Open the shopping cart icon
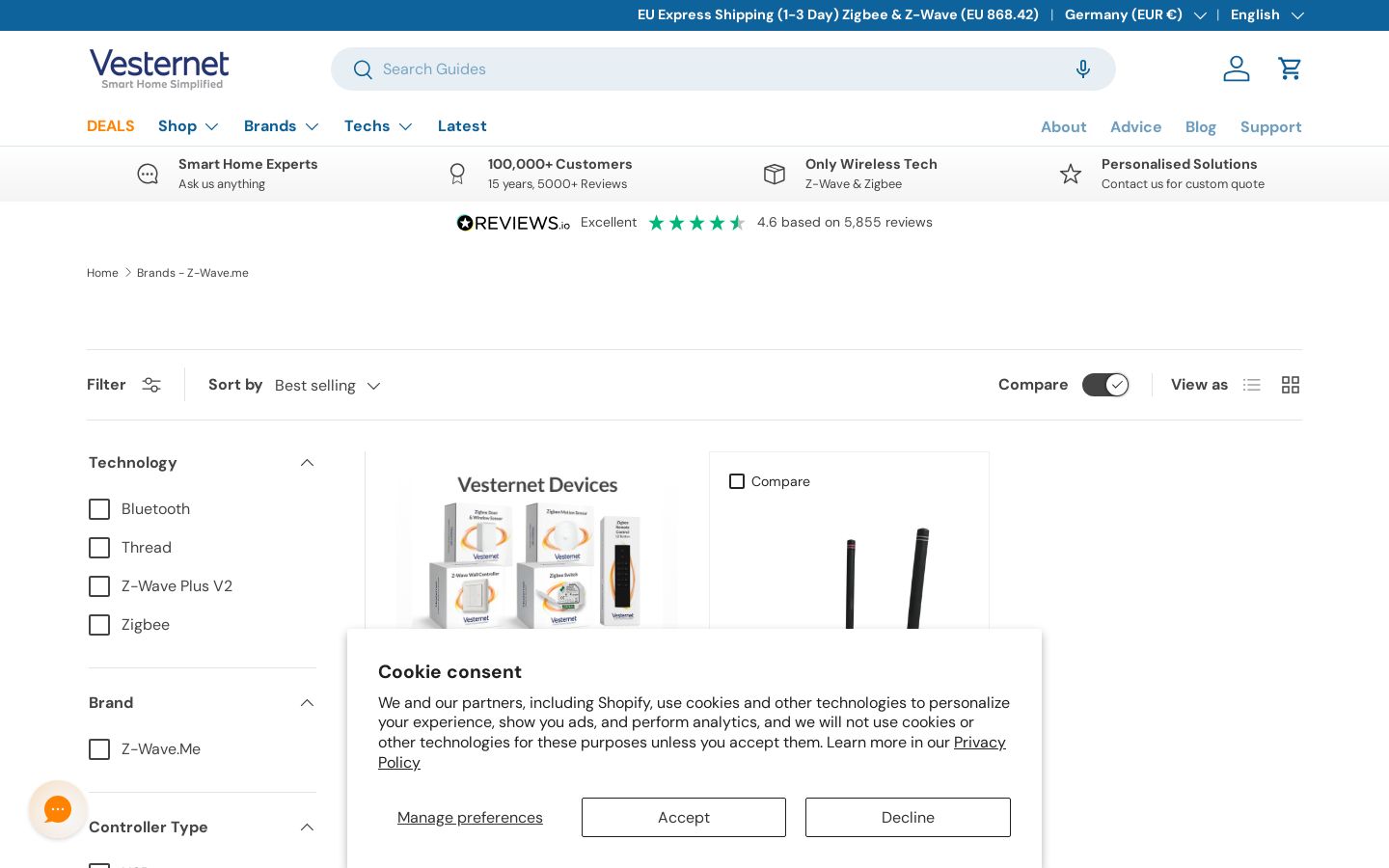The image size is (1389, 868). pos(1290,68)
